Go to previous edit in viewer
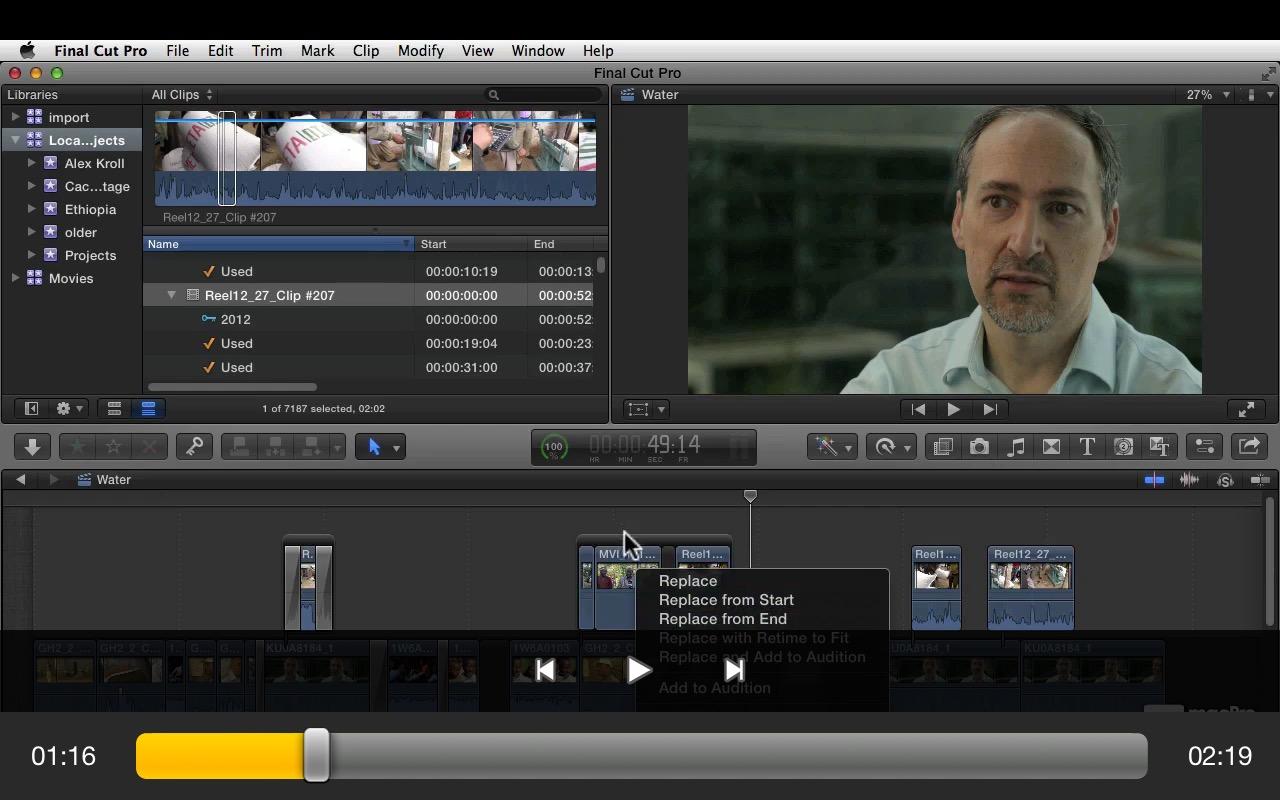 point(918,409)
